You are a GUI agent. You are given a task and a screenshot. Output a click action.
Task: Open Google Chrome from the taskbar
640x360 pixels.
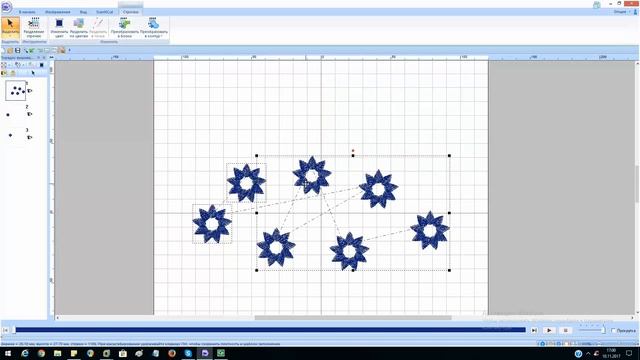point(41,353)
